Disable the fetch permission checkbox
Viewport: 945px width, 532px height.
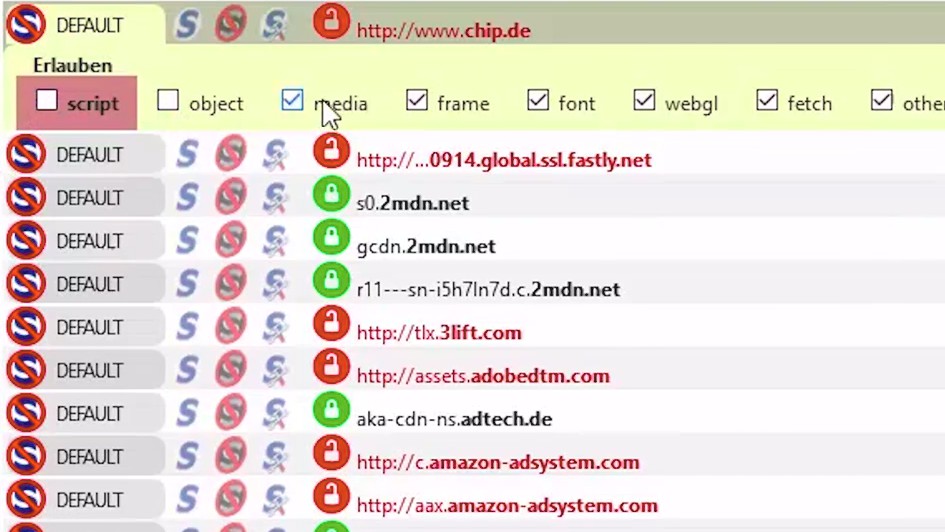pyautogui.click(x=767, y=101)
